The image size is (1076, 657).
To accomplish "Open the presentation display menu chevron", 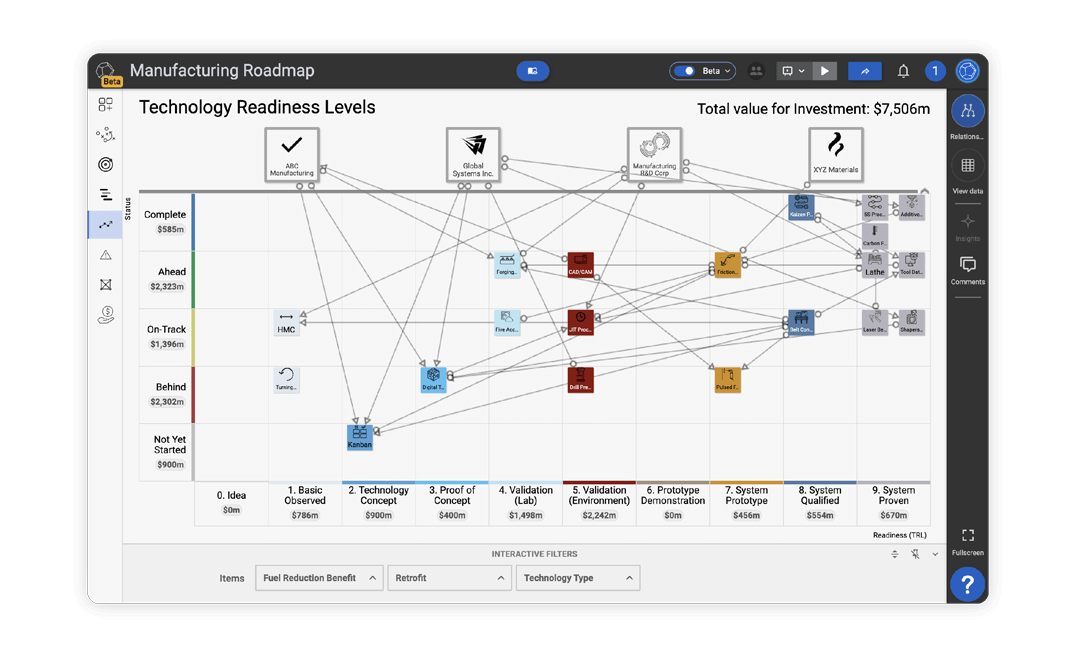I will (x=800, y=71).
